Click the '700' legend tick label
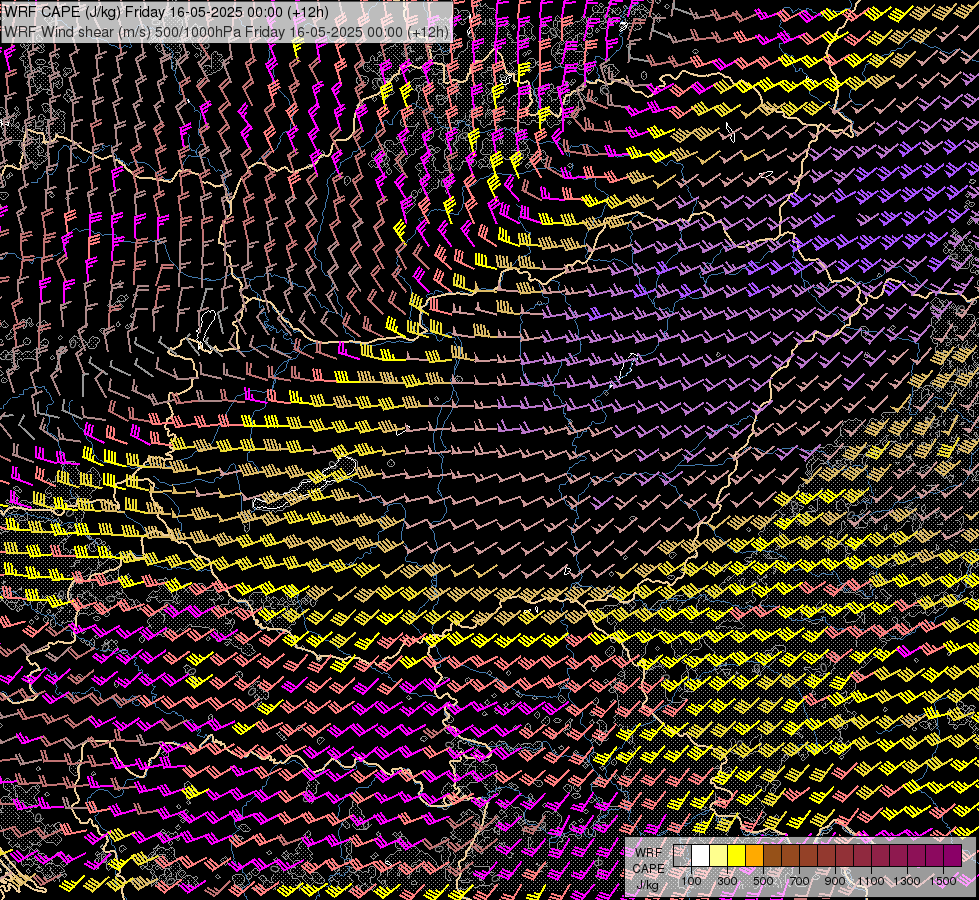This screenshot has width=979, height=900. tap(799, 881)
